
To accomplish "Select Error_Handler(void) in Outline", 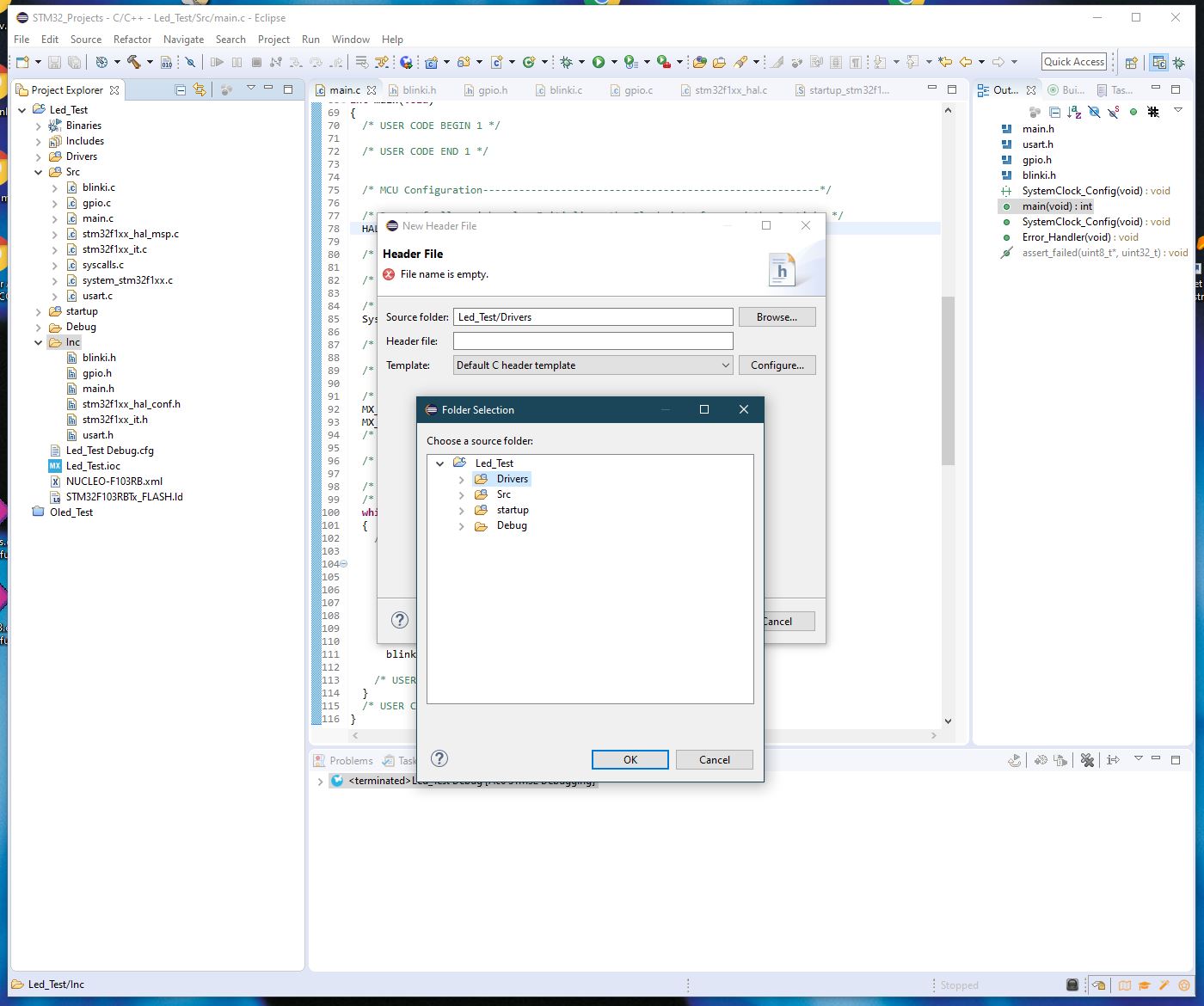I will pos(1079,237).
